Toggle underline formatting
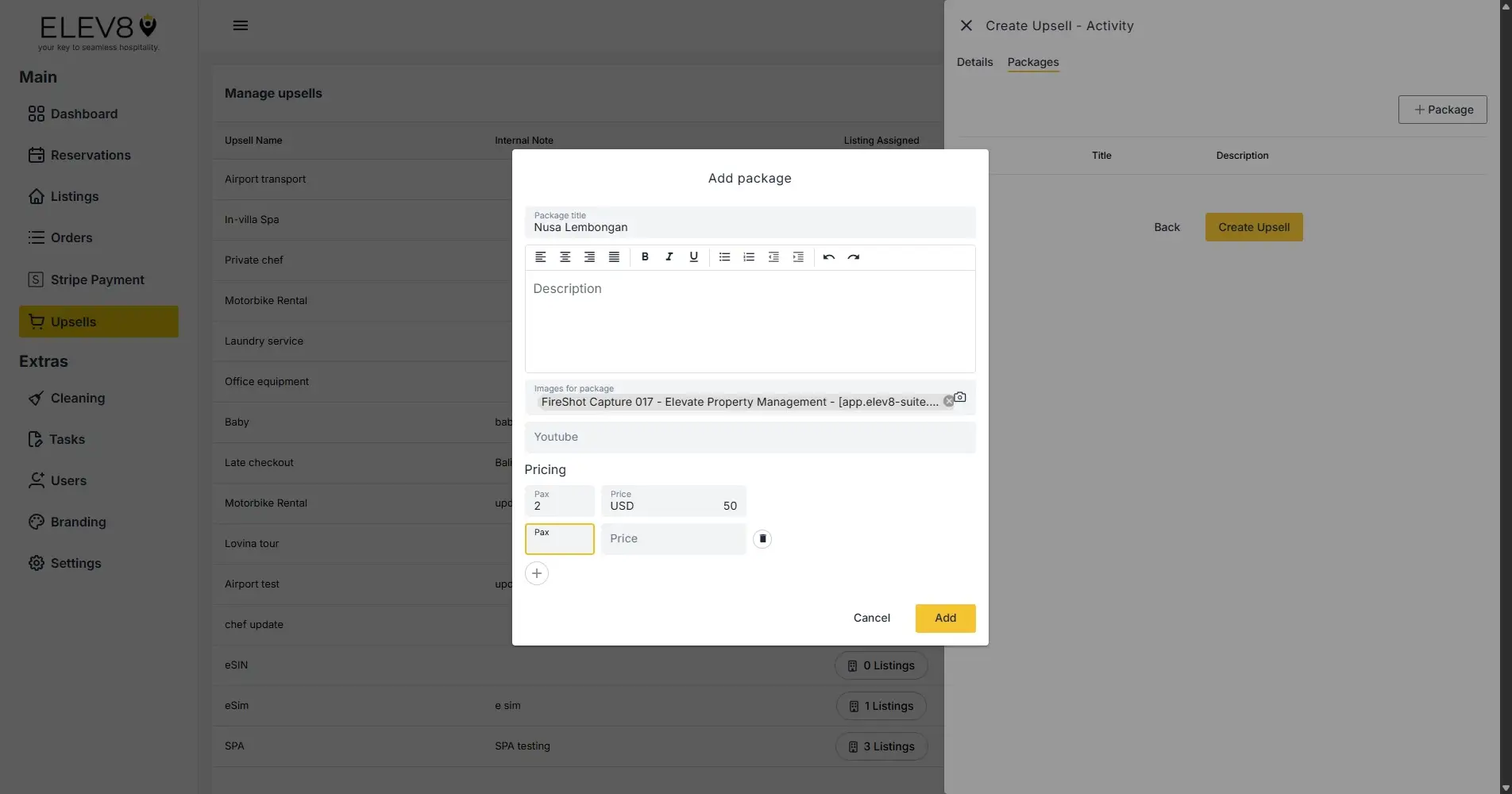Image resolution: width=1512 pixels, height=794 pixels. (x=693, y=256)
